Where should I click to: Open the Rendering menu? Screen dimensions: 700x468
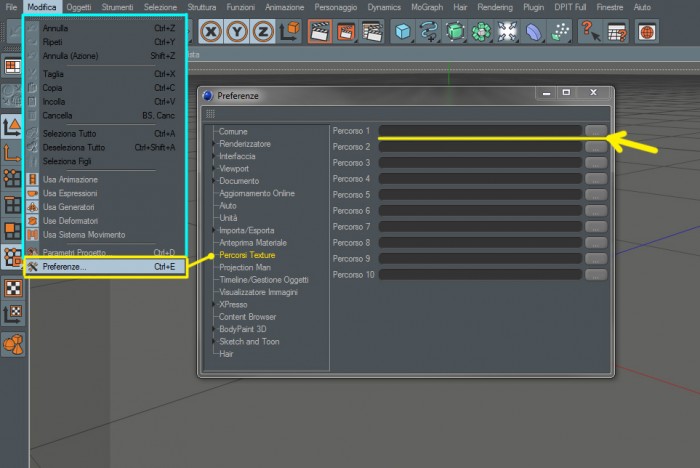tap(495, 7)
